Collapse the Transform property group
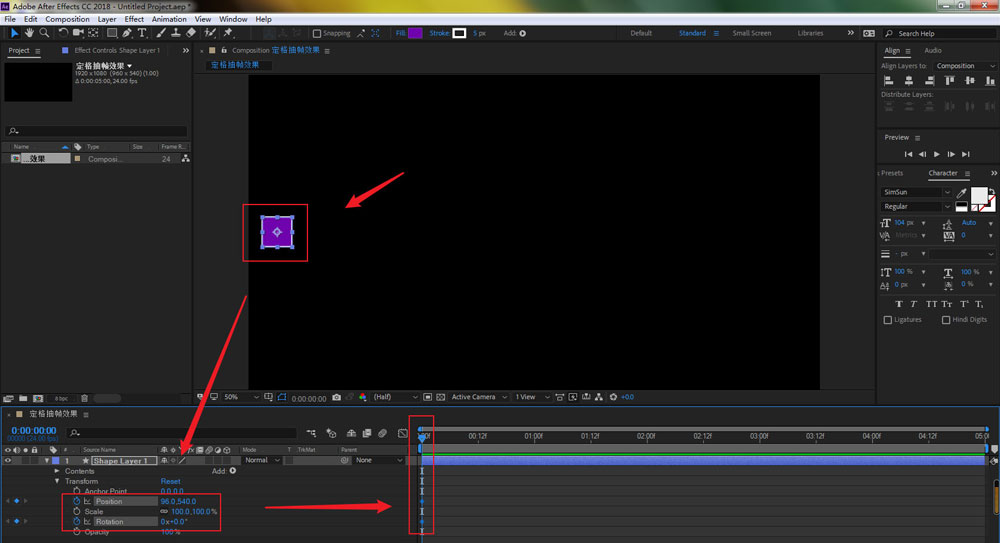Viewport: 1000px width, 543px height. [x=57, y=481]
